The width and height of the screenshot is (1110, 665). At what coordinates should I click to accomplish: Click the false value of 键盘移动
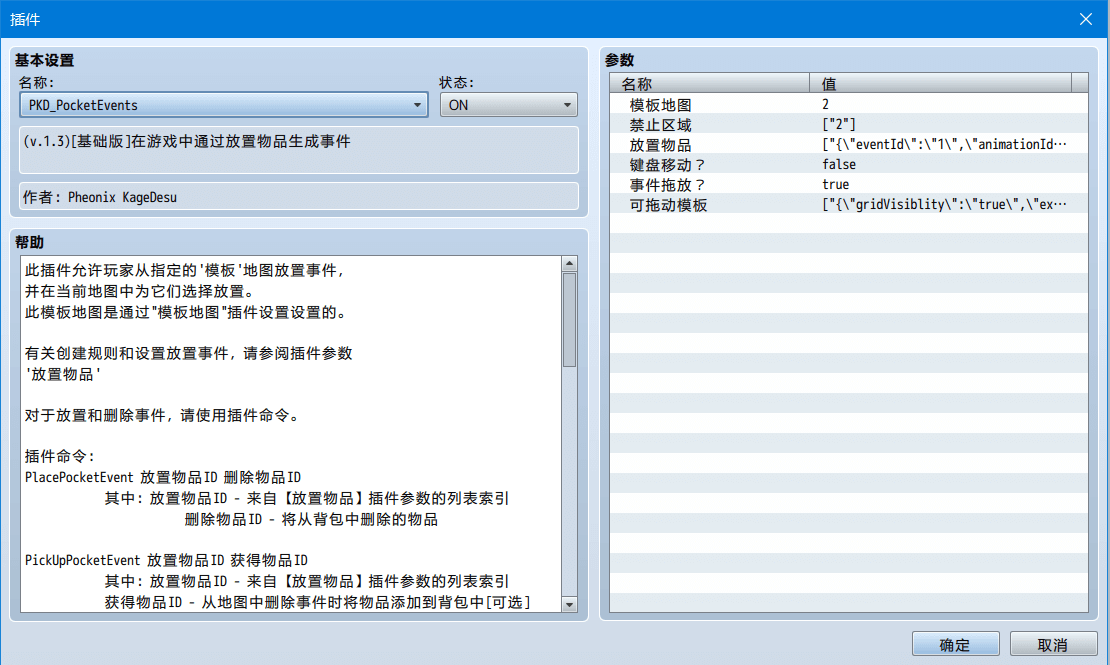(839, 164)
